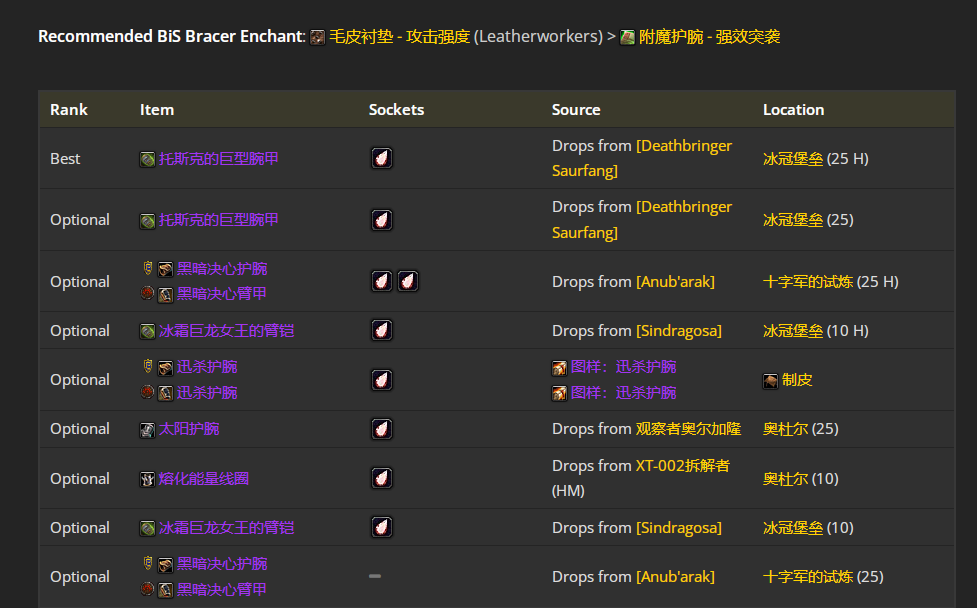Click the 图样: 迅杀护腕 pattern icon
Viewport: 977px width, 608px height.
(x=559, y=367)
